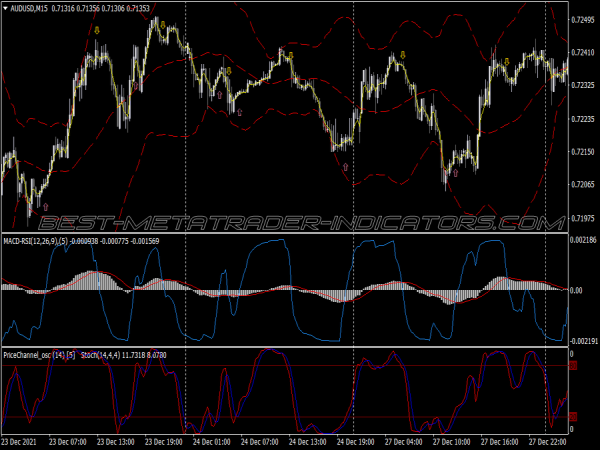The height and width of the screenshot is (450, 600).
Task: Click the 23 Dec 19:00 time label
Action: tap(163, 442)
